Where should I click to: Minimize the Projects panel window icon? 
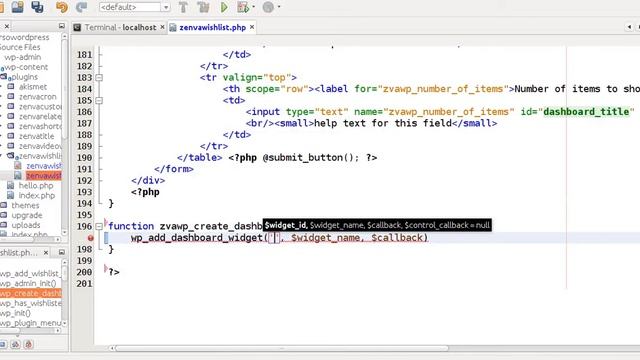tap(62, 26)
